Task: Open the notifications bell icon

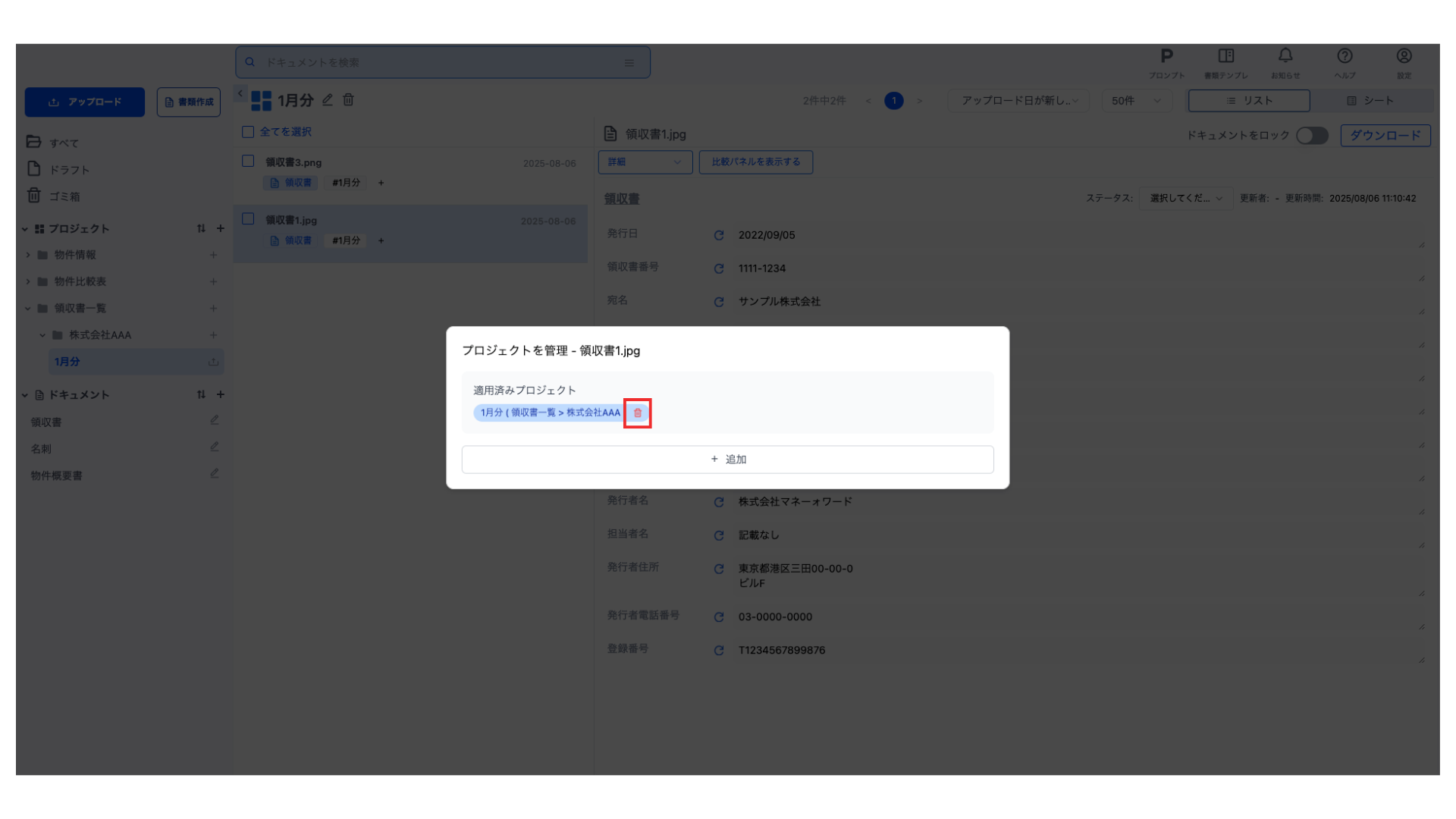Action: [1285, 57]
